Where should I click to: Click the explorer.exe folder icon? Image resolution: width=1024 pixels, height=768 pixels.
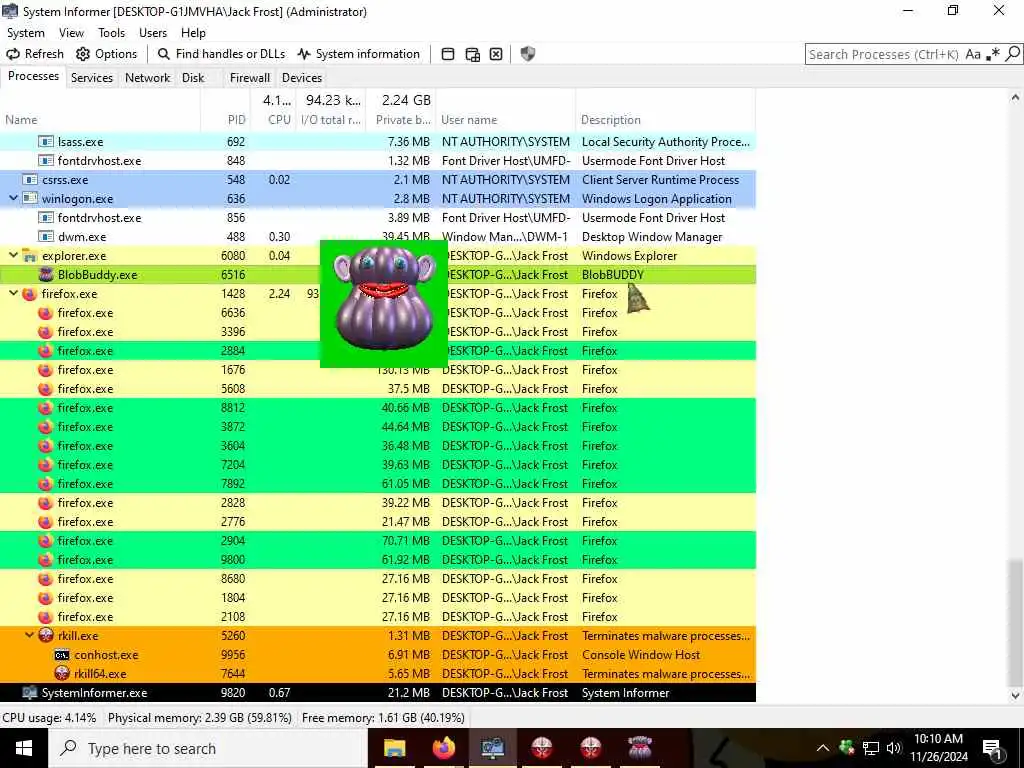29,255
